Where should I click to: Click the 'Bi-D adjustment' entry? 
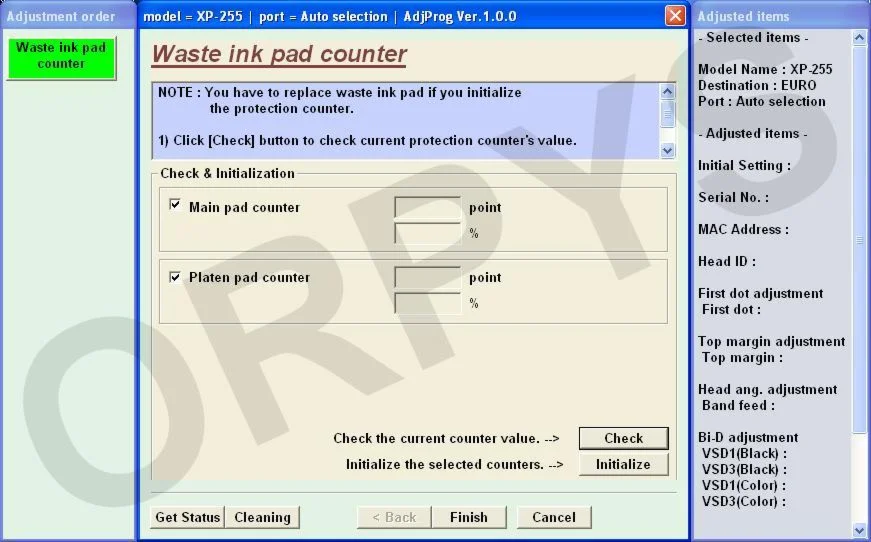(748, 438)
